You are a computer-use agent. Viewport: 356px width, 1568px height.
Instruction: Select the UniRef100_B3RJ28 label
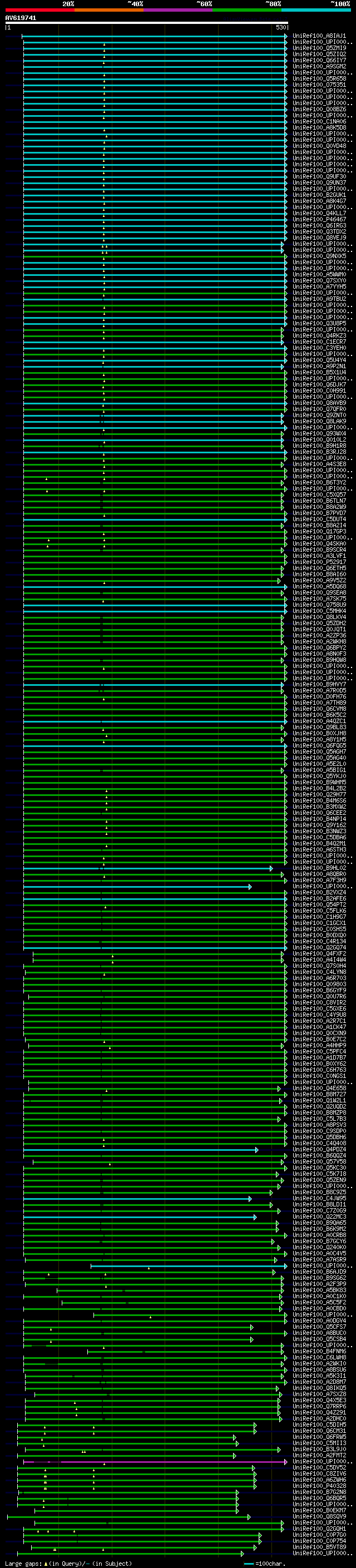[319, 452]
